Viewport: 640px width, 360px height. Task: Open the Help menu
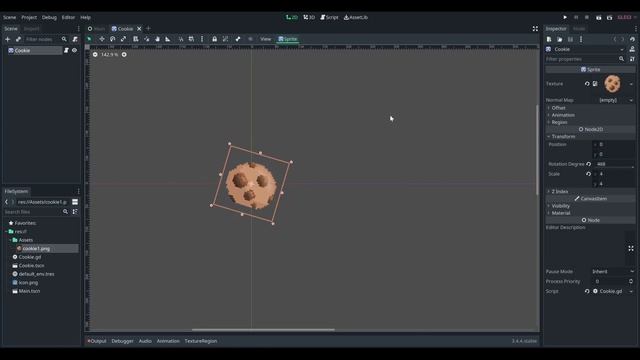click(85, 17)
